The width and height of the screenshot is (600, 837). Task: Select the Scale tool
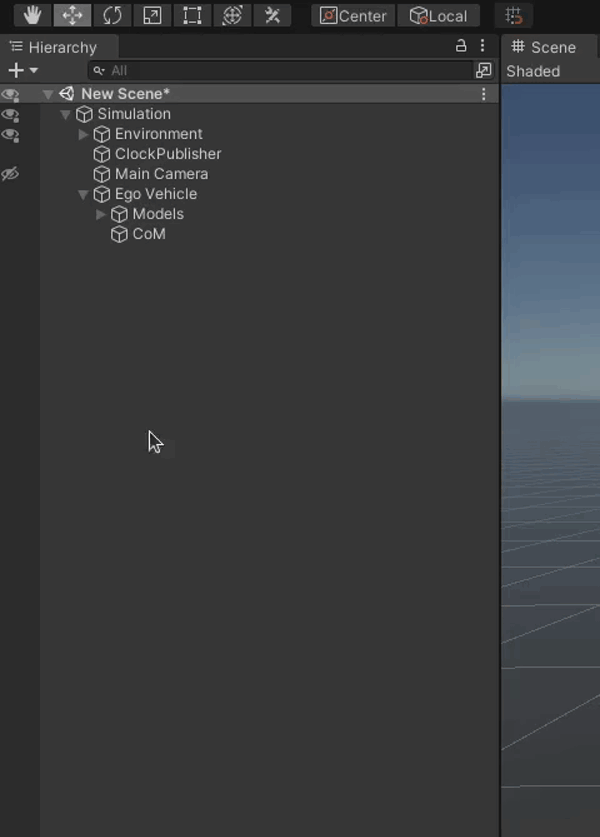152,15
